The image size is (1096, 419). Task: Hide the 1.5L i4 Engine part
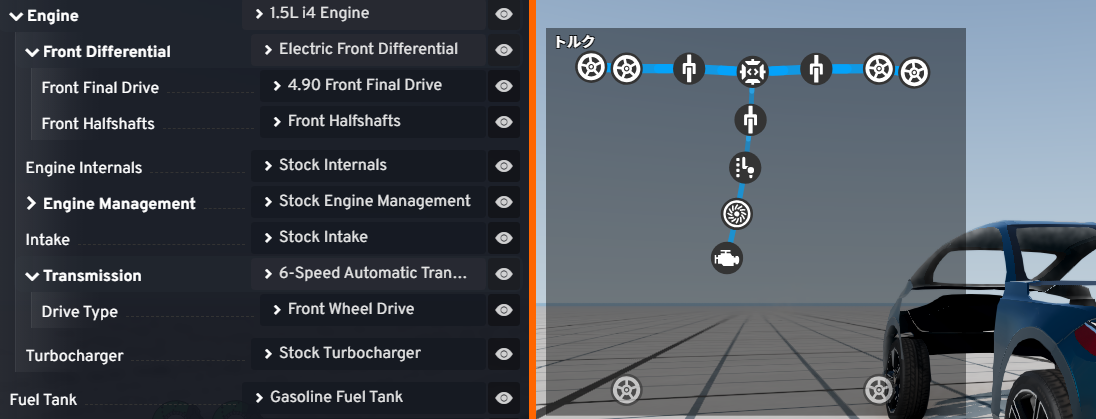504,14
